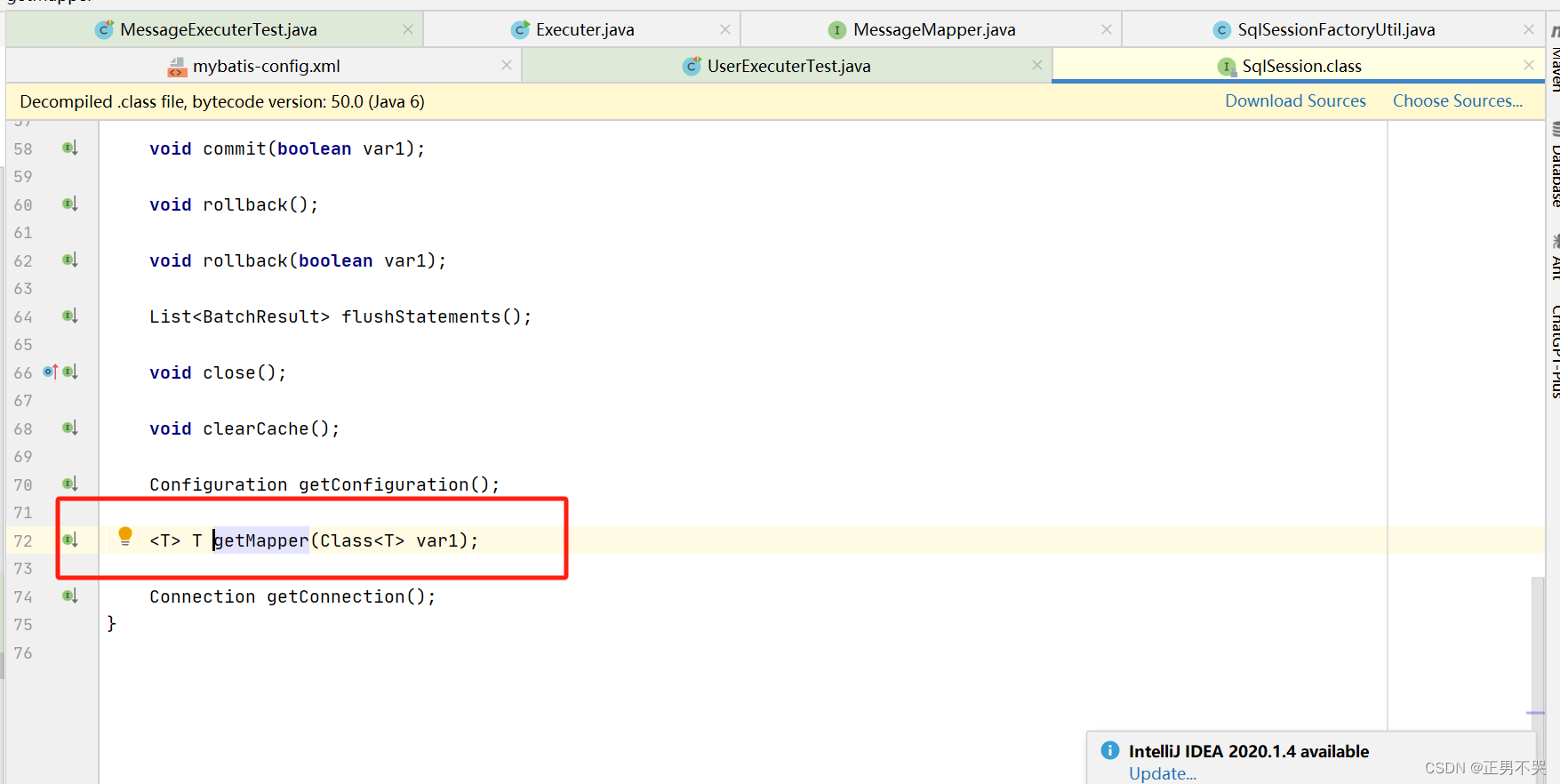Close the Executer.java tab

point(725,29)
